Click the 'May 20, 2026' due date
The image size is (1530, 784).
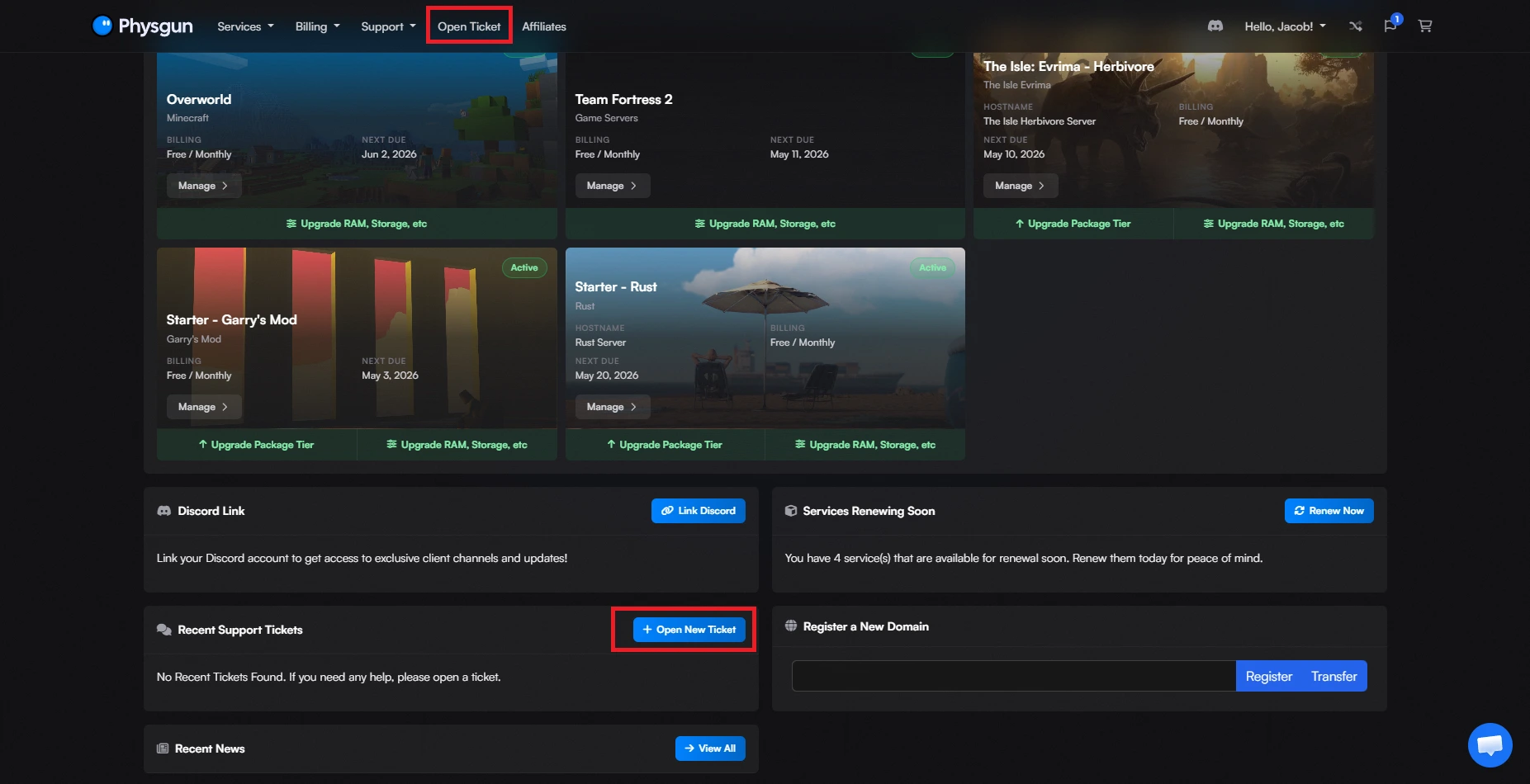tap(607, 375)
